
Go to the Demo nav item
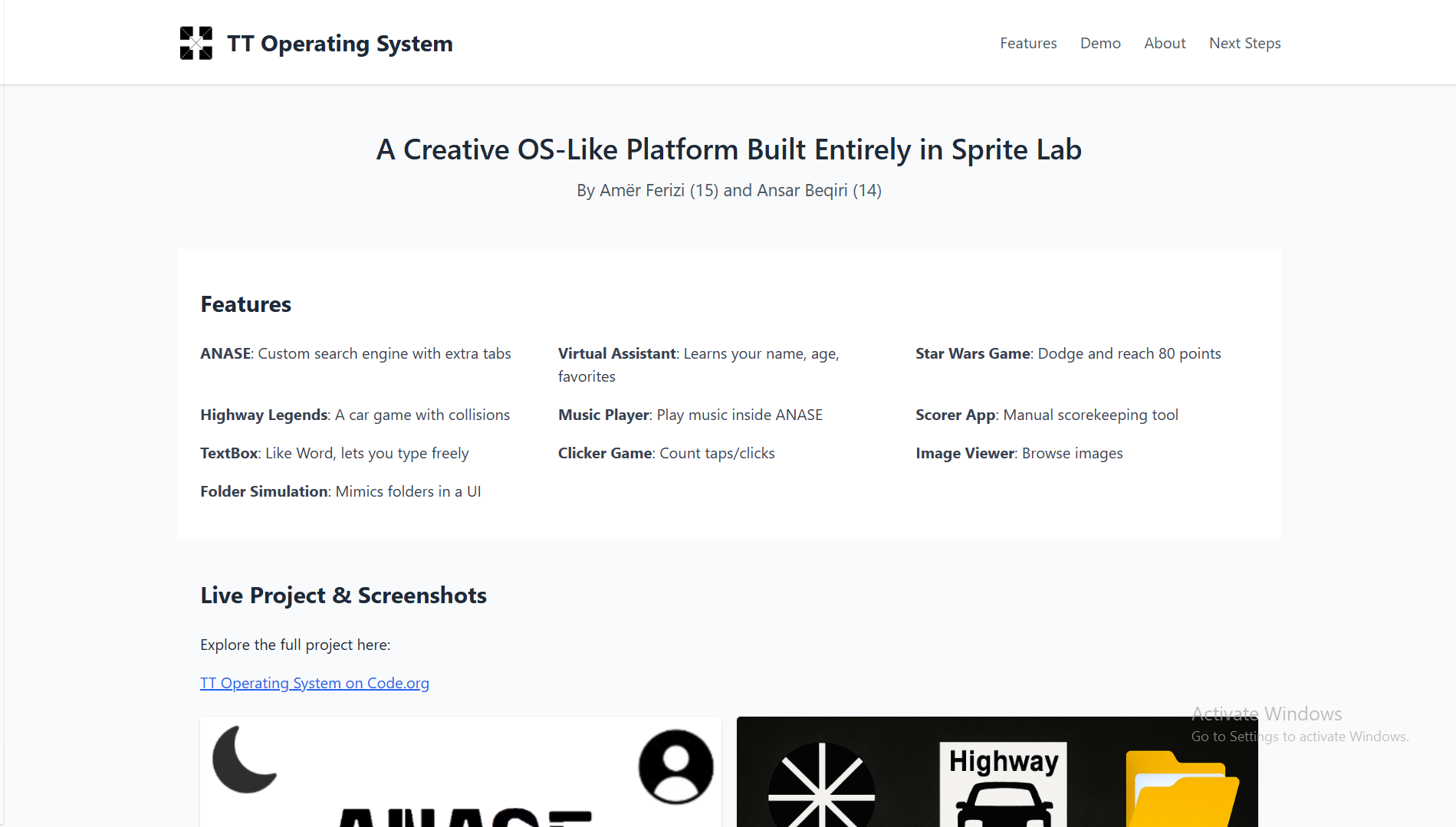[1100, 43]
